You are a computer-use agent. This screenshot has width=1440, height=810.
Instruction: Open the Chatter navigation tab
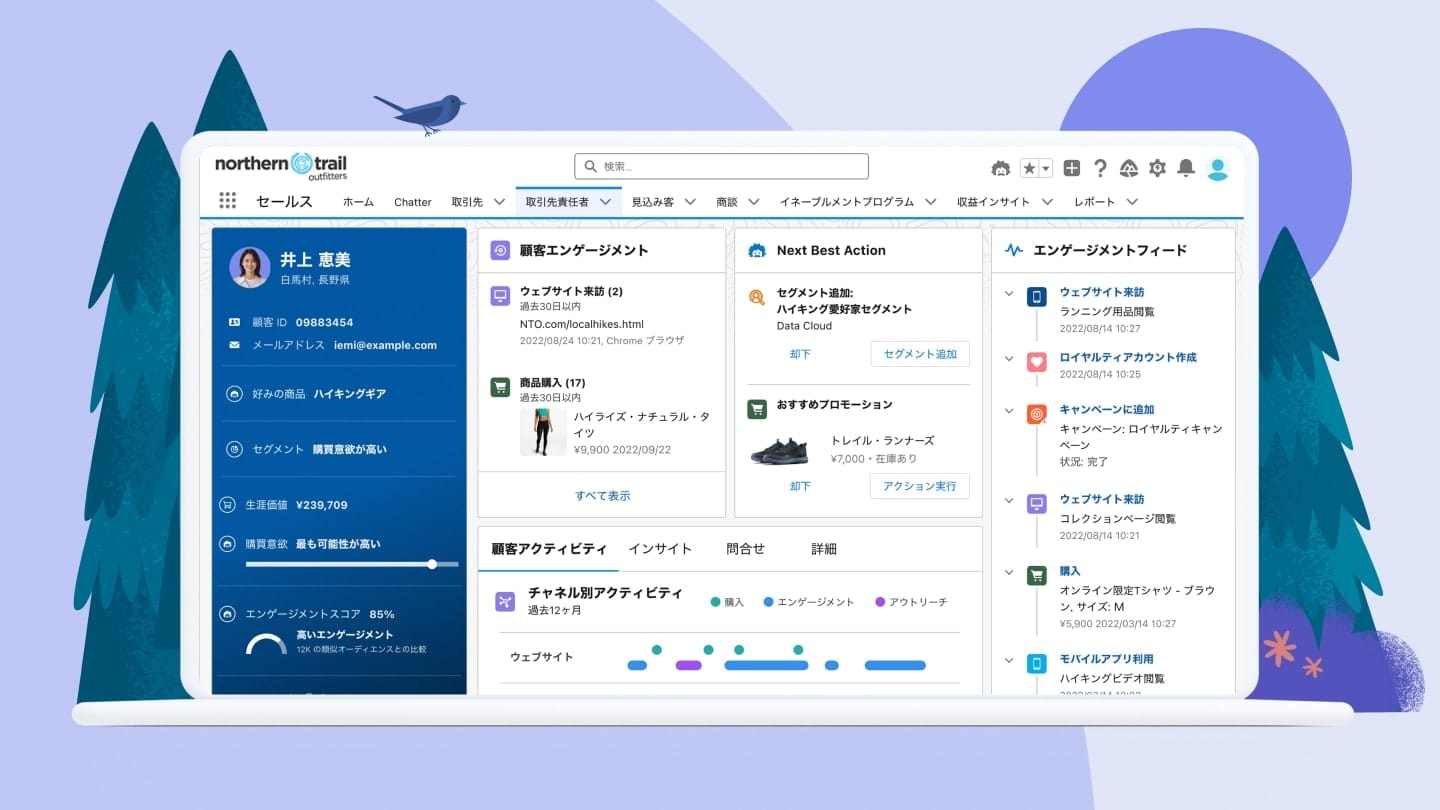tap(412, 202)
